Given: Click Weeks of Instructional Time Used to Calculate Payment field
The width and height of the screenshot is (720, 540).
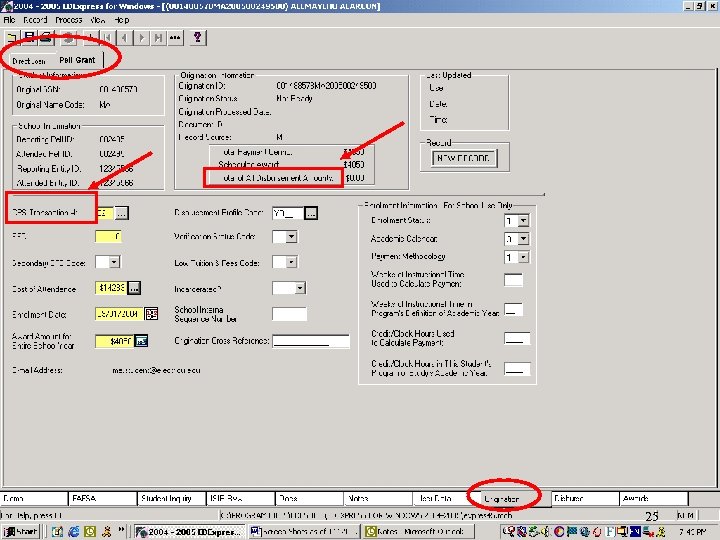Looking at the screenshot, I should (x=513, y=280).
